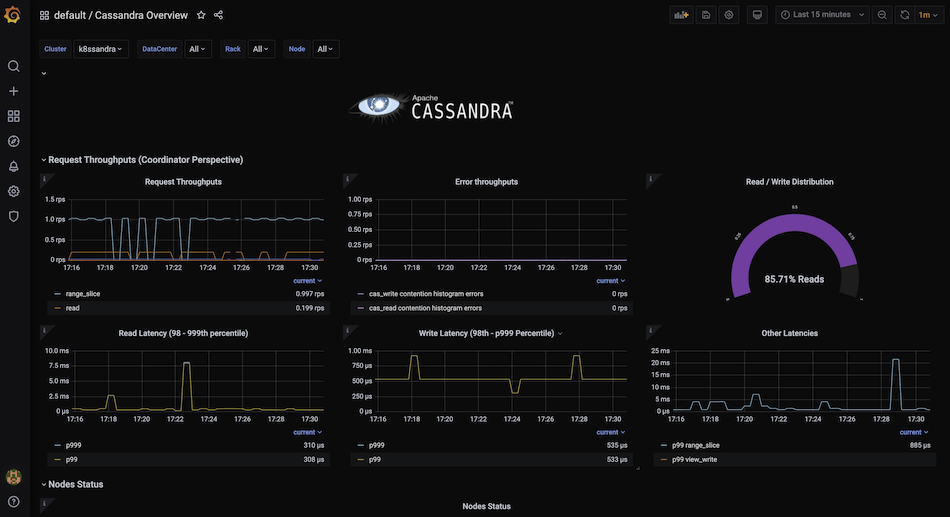Open the Other Latencies panel title menu
950x517 pixels.
tap(789, 333)
